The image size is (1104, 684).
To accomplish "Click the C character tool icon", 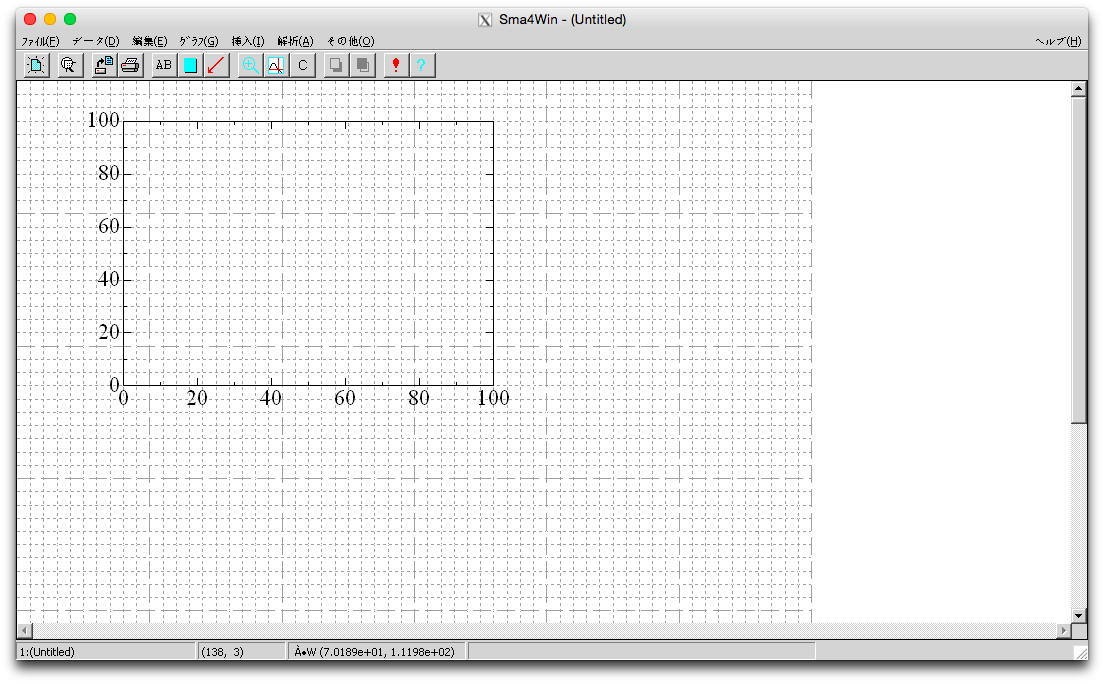I will click(302, 64).
